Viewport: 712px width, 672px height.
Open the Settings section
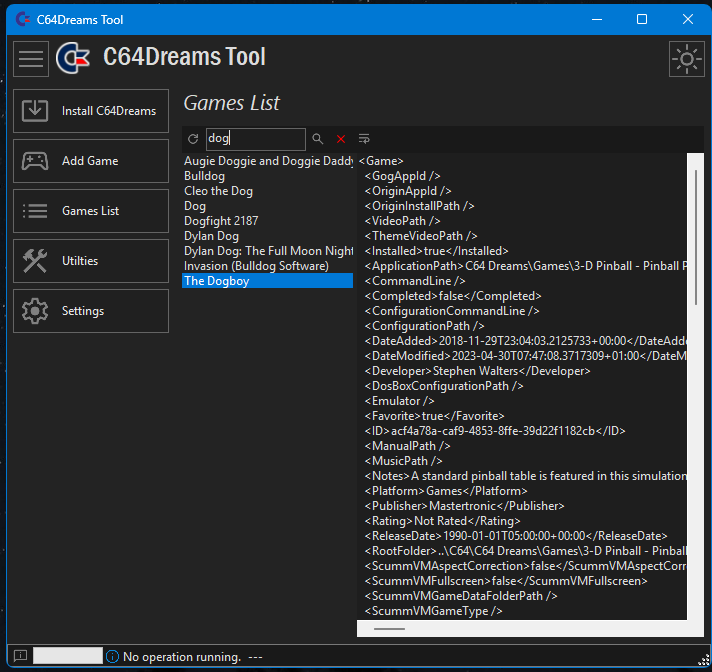click(91, 311)
